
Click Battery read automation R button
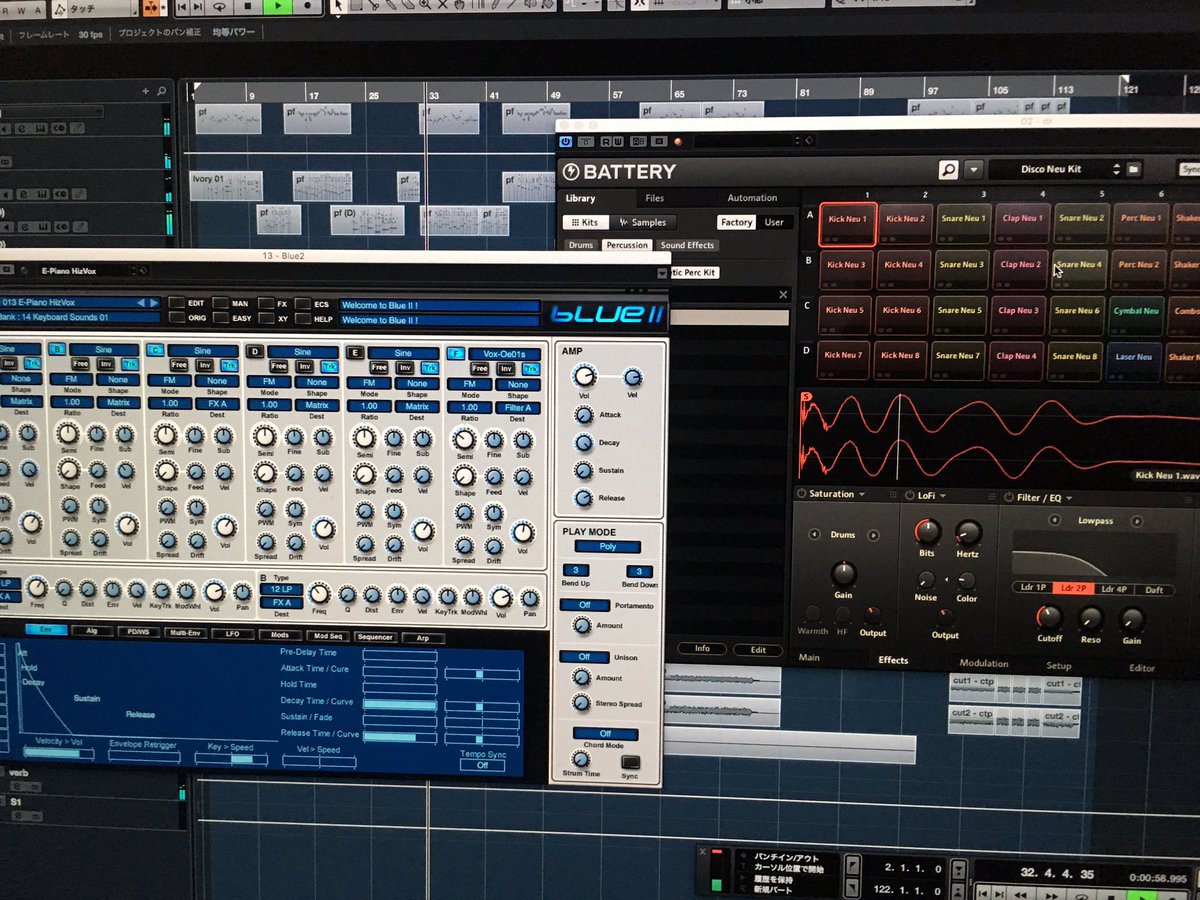605,142
